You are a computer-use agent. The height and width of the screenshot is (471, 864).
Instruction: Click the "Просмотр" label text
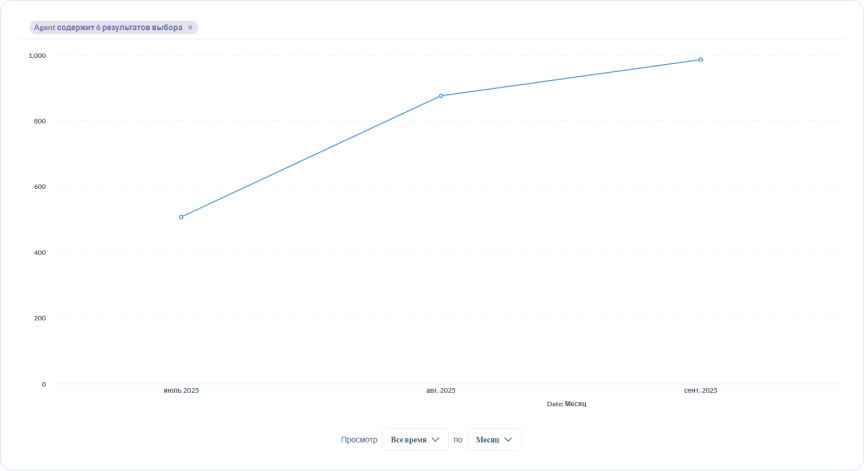359,440
